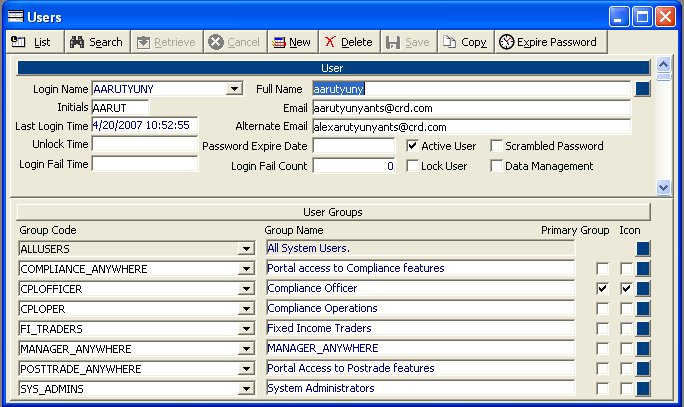
Task: Check Icon checkbox for MANAGER_ANYWHERE row
Action: click(x=626, y=349)
